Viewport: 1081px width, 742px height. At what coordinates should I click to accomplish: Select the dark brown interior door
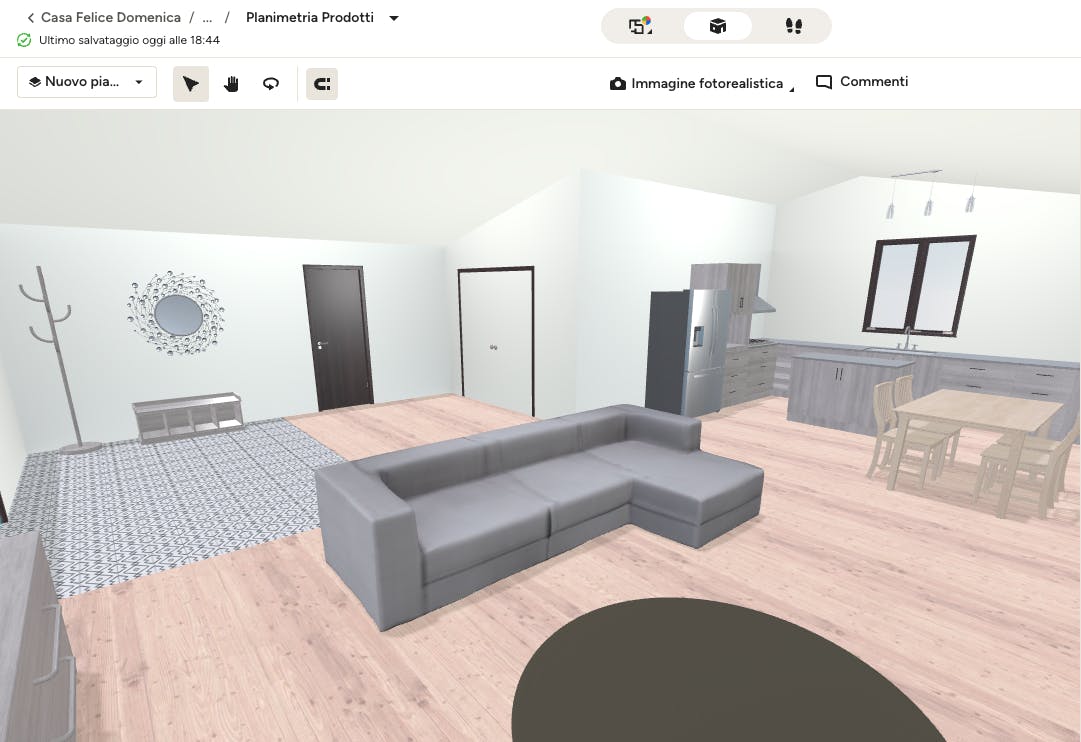(x=338, y=337)
